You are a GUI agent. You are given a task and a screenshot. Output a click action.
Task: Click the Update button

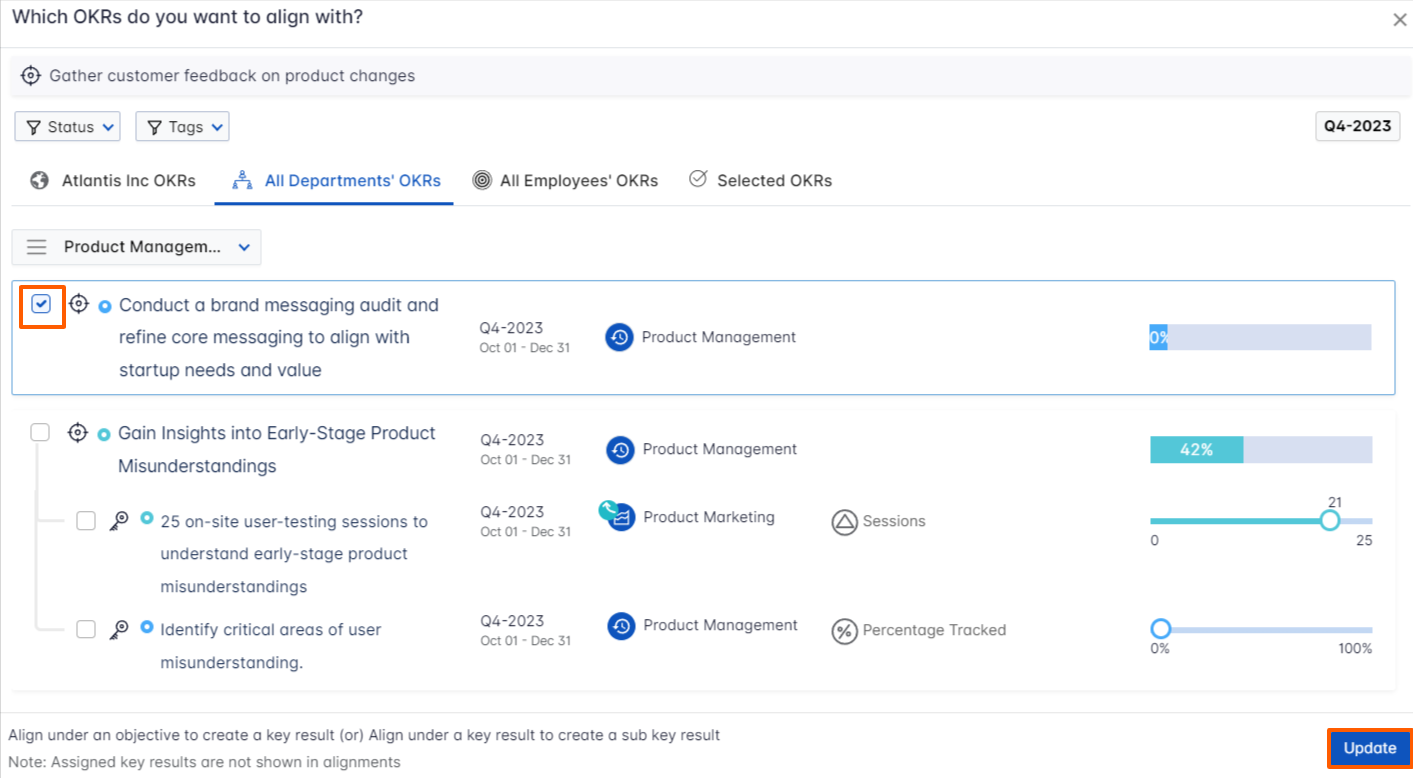coord(1369,748)
